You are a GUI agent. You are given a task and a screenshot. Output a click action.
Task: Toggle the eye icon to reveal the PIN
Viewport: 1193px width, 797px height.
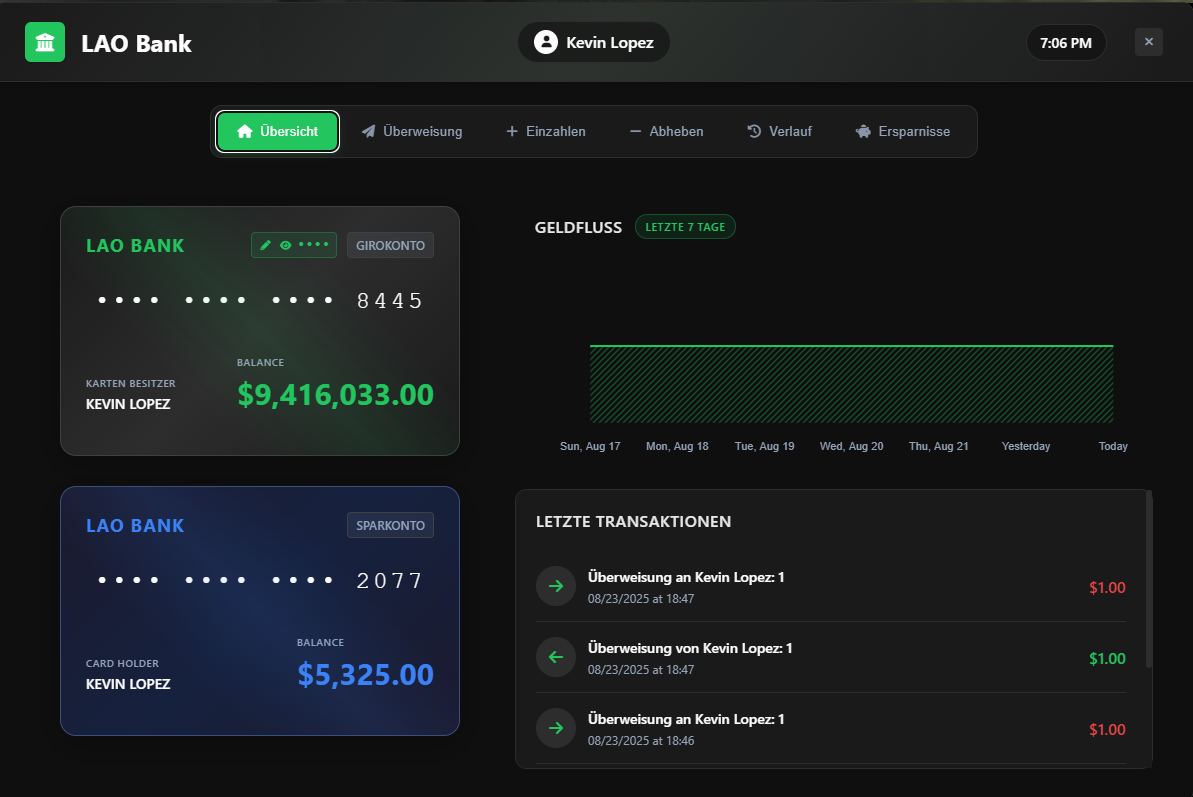point(285,245)
